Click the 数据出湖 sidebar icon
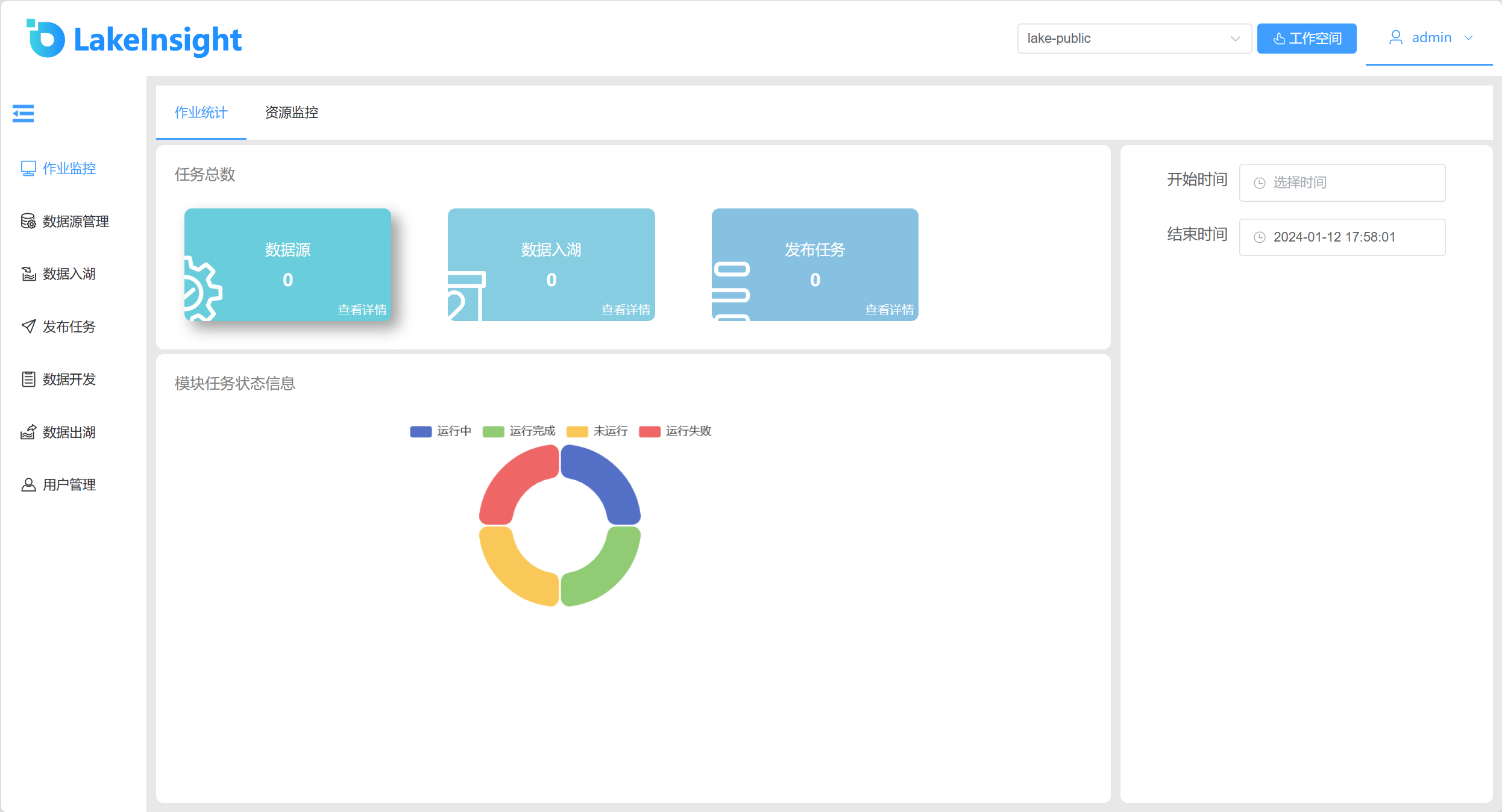This screenshot has height=812, width=1502. 28,432
